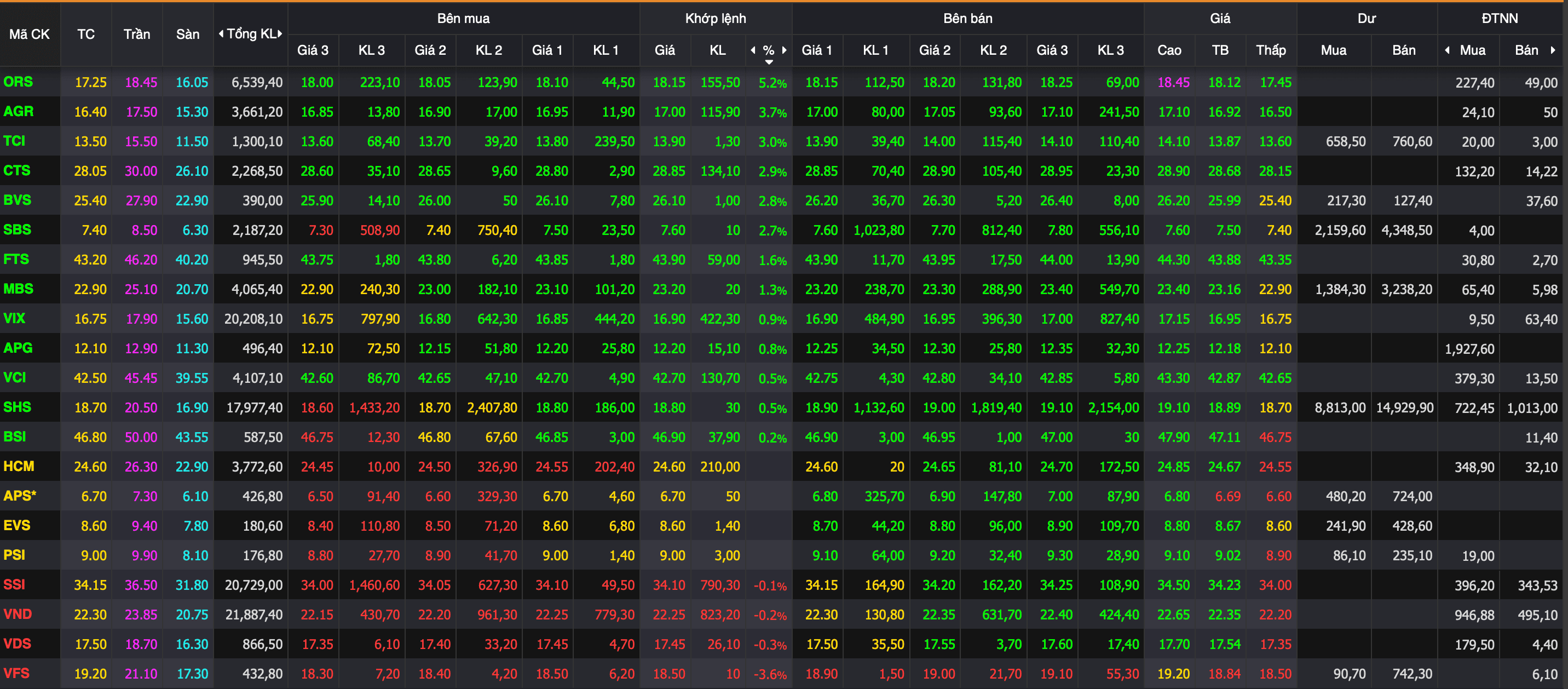Click SHS Dư Bán value 14,929,90
1568x689 pixels.
tap(1405, 407)
